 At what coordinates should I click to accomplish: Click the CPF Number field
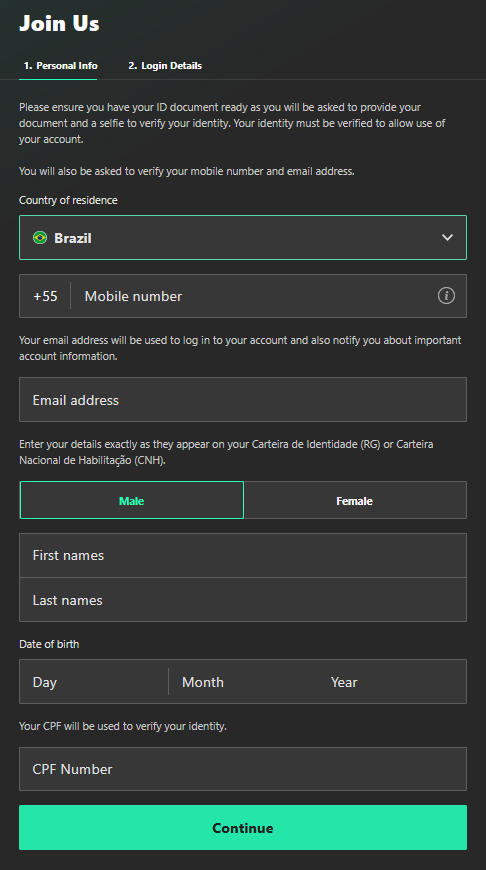pyautogui.click(x=243, y=768)
